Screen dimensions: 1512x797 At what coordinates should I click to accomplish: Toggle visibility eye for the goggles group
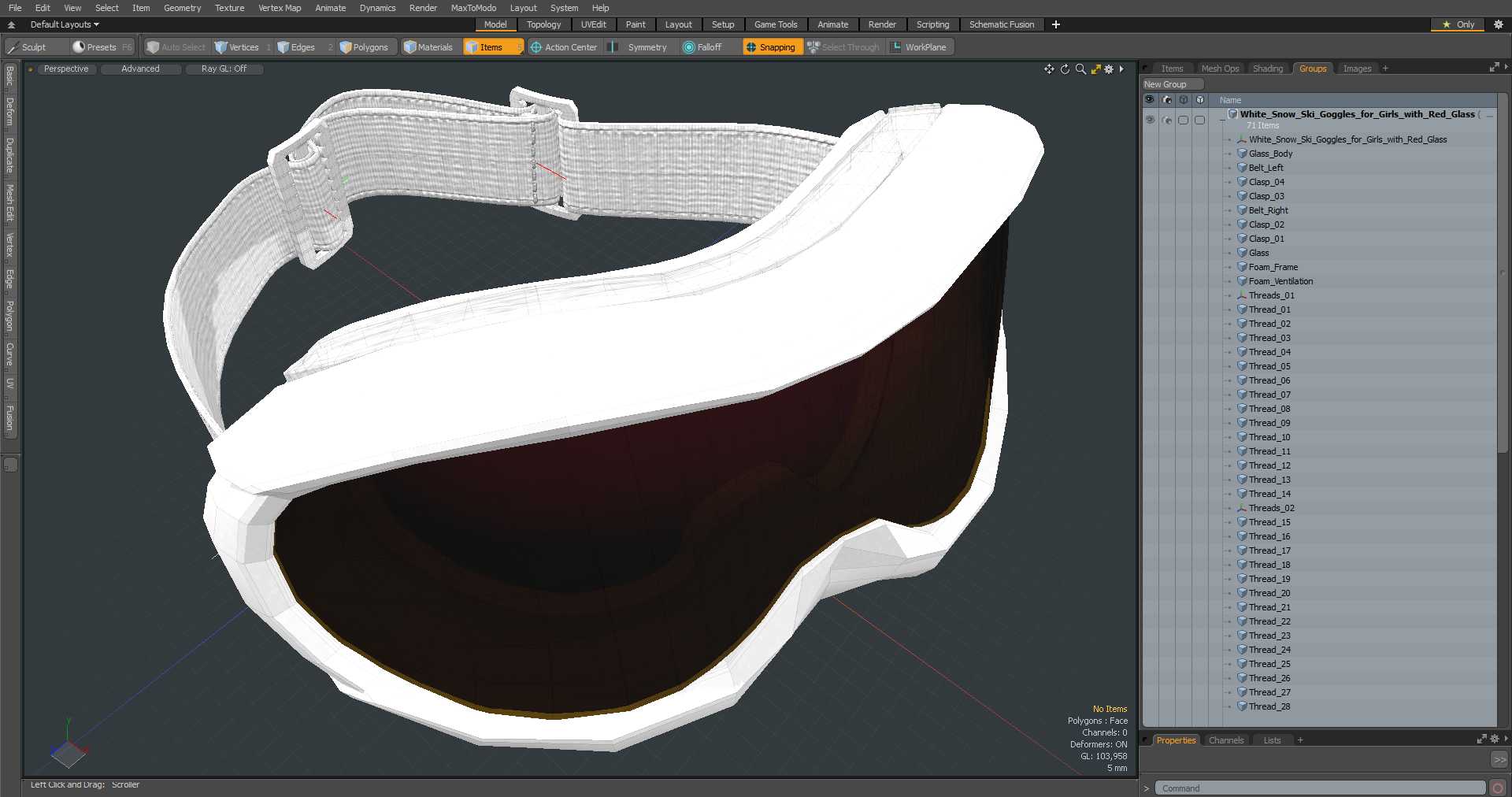tap(1150, 120)
